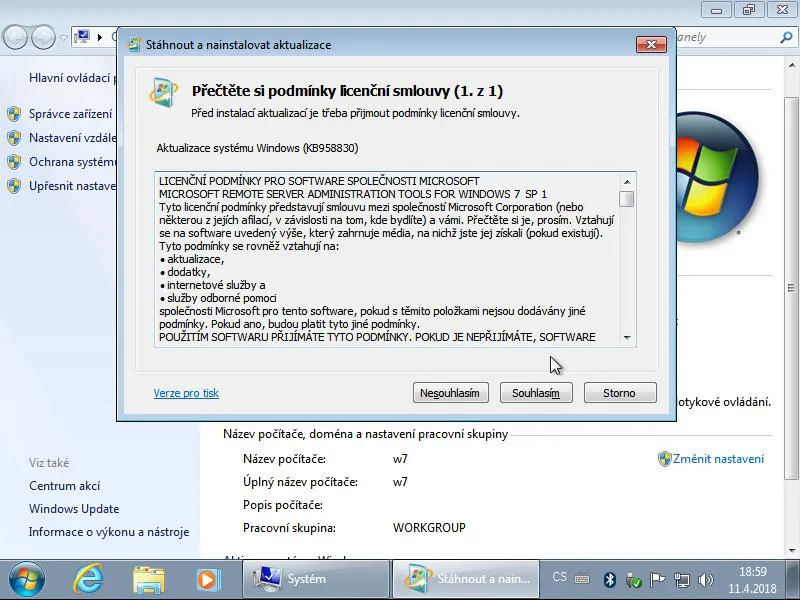Switch to Stáhnout a nain... taskbar window
Screen dimensions: 800x600
pyautogui.click(x=466, y=579)
